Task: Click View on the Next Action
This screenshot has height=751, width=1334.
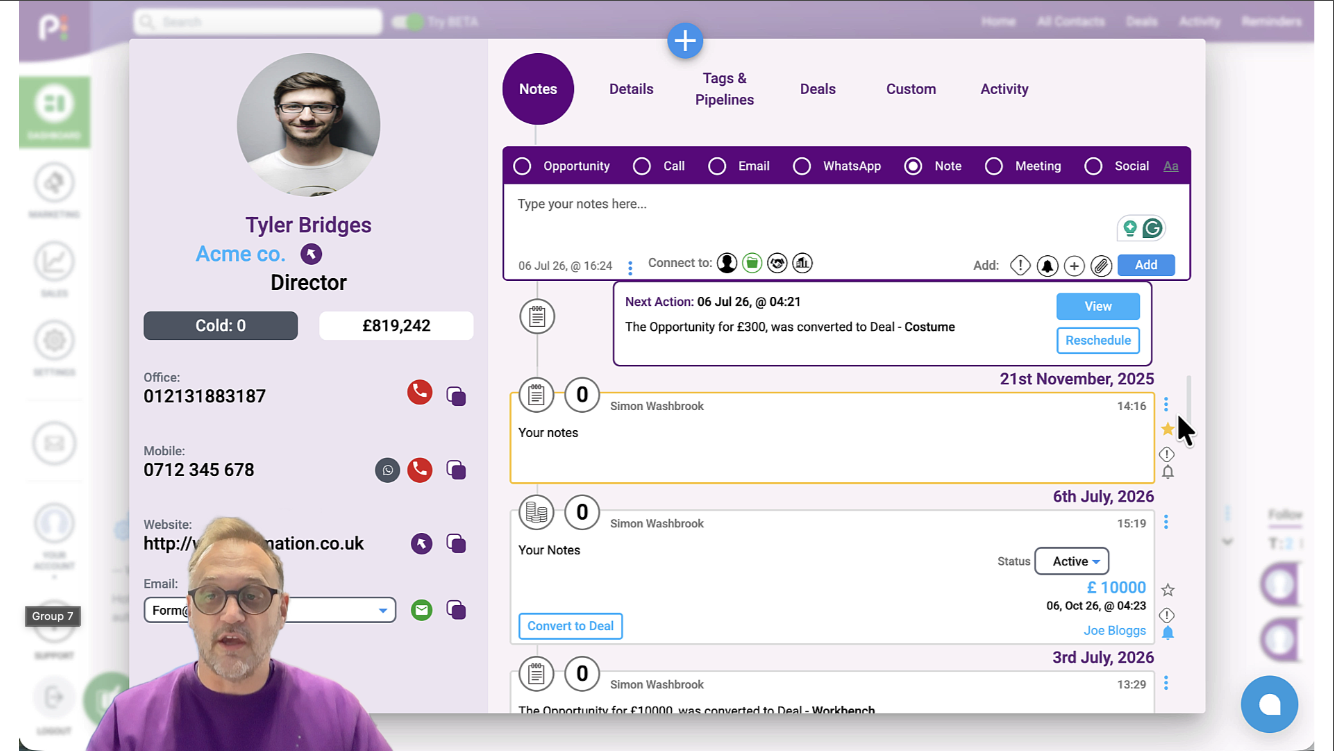Action: (x=1098, y=306)
